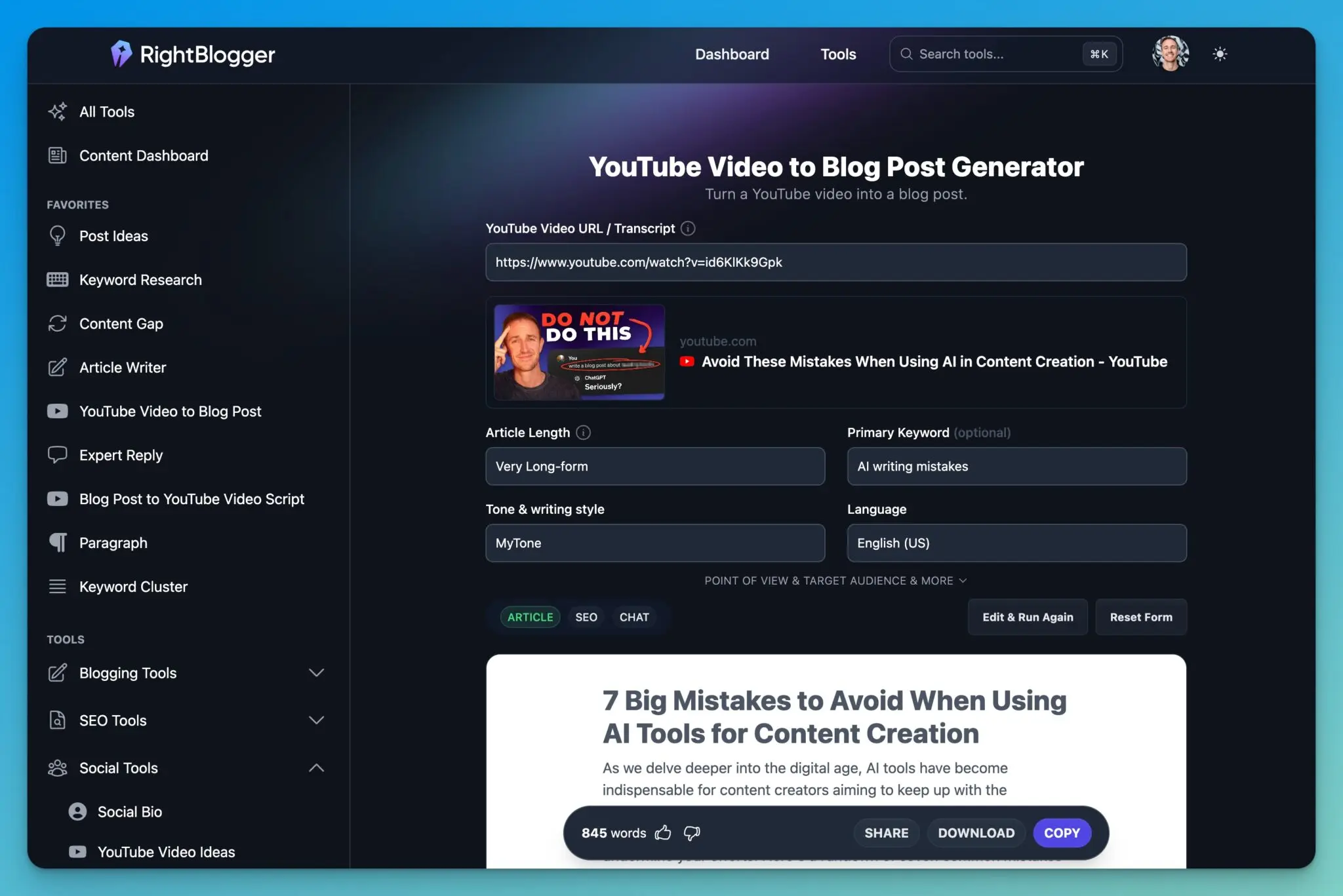Collapse the Social Tools section
Viewport: 1343px width, 896px height.
click(x=317, y=768)
